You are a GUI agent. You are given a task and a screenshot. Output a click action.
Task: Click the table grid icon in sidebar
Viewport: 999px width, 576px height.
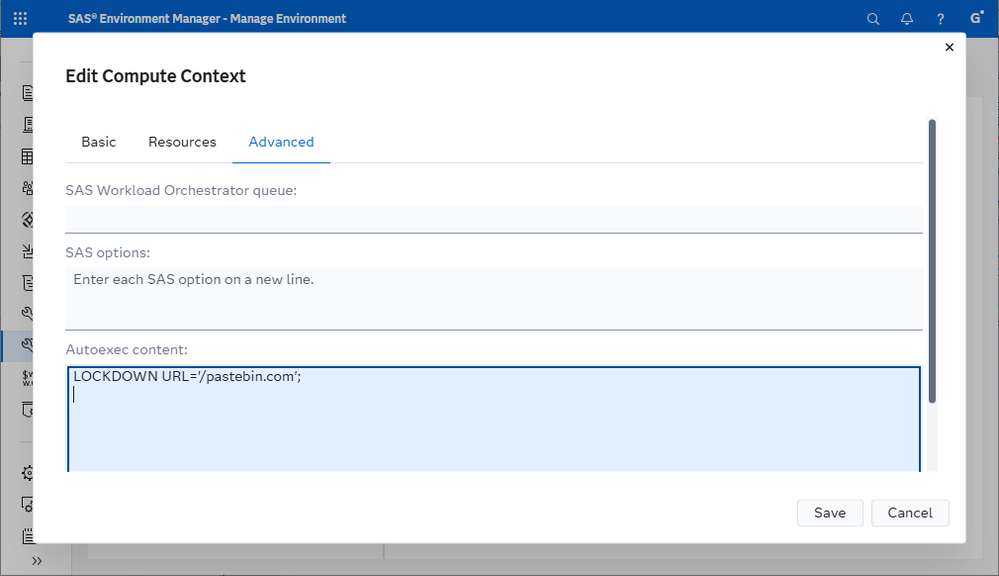pos(27,156)
